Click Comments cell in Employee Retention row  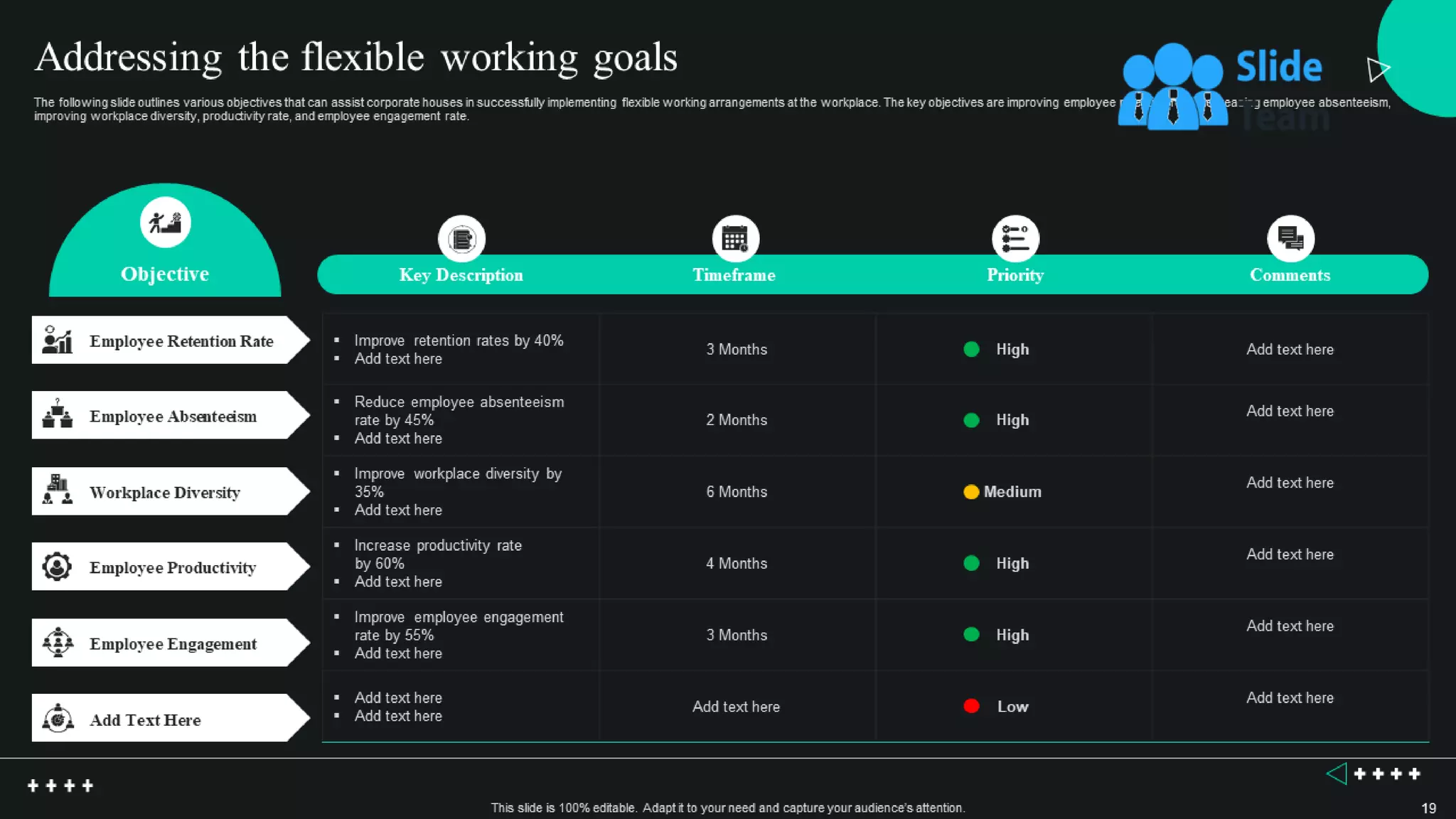(x=1290, y=350)
